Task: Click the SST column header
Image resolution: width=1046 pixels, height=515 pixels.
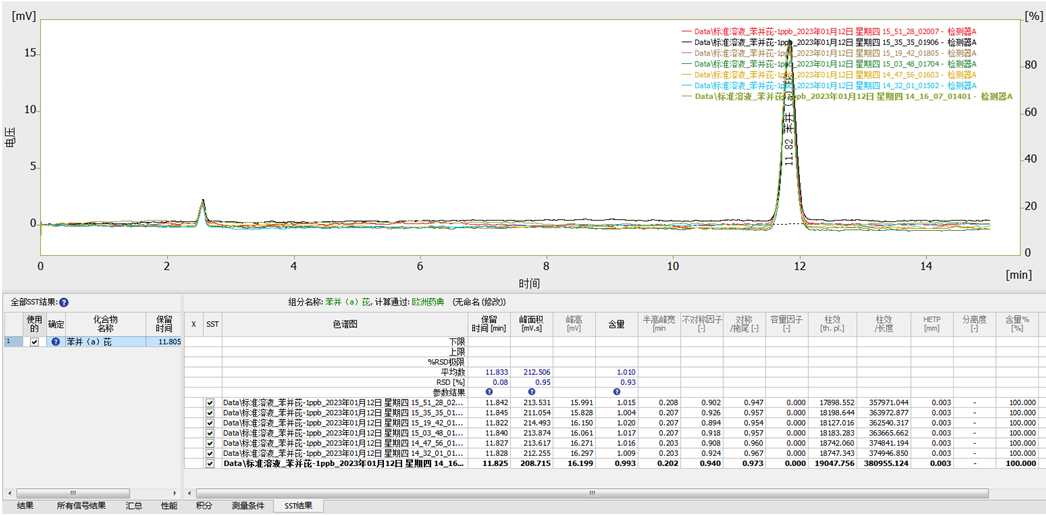Action: tap(212, 324)
